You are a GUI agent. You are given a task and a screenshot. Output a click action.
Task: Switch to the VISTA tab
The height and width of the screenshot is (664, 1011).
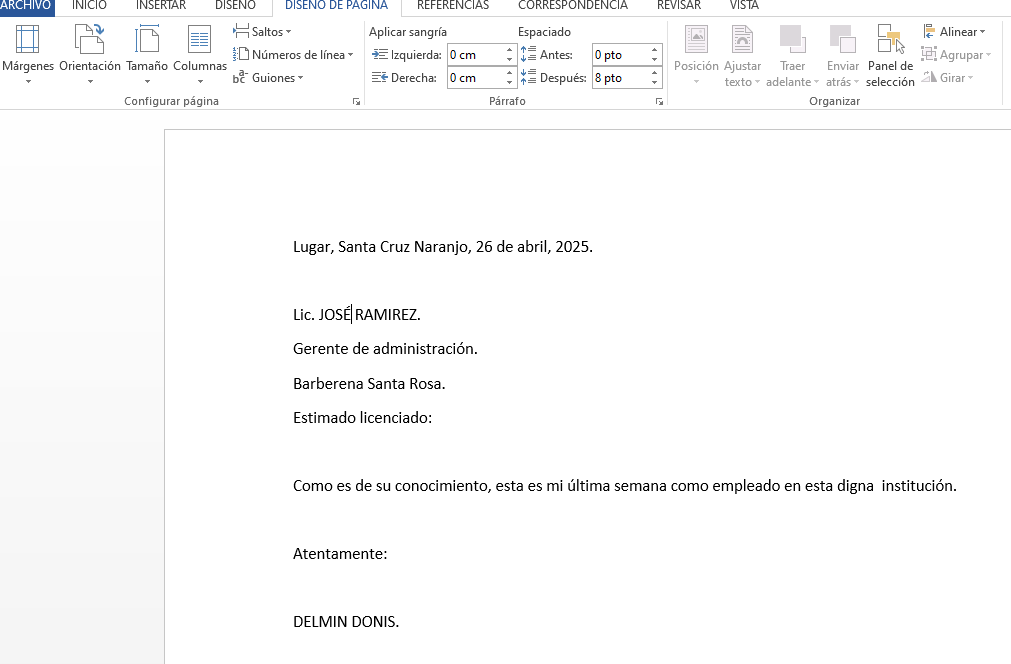point(744,6)
